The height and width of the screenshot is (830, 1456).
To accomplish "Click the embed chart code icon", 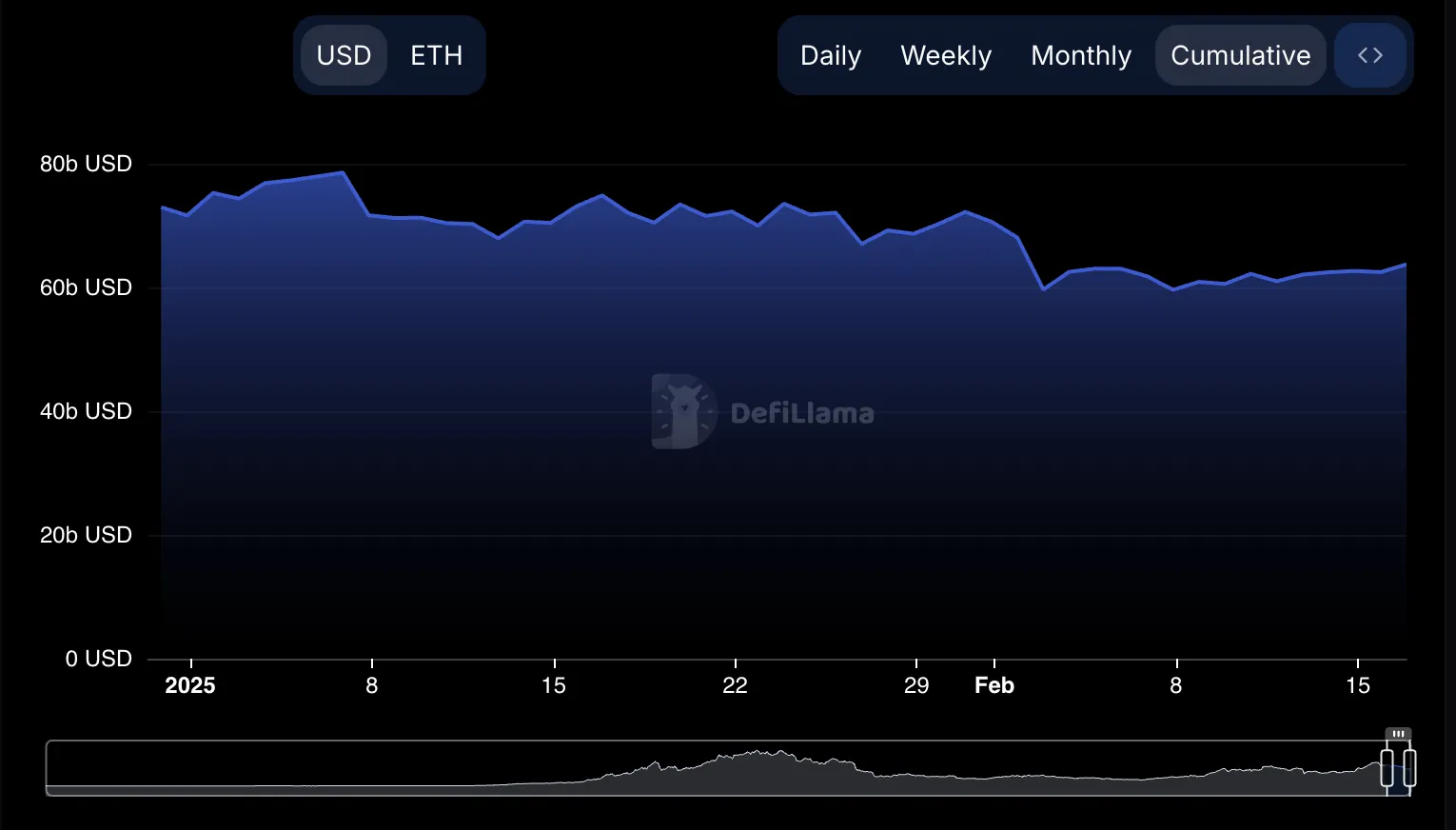I will (x=1369, y=56).
